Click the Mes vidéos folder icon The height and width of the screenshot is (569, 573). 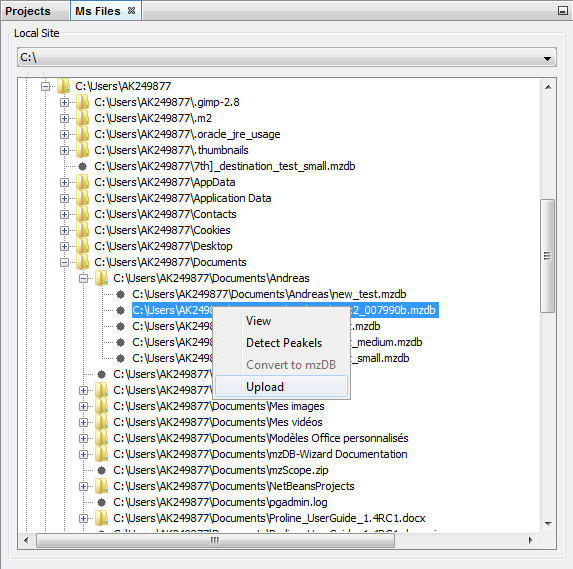101,422
